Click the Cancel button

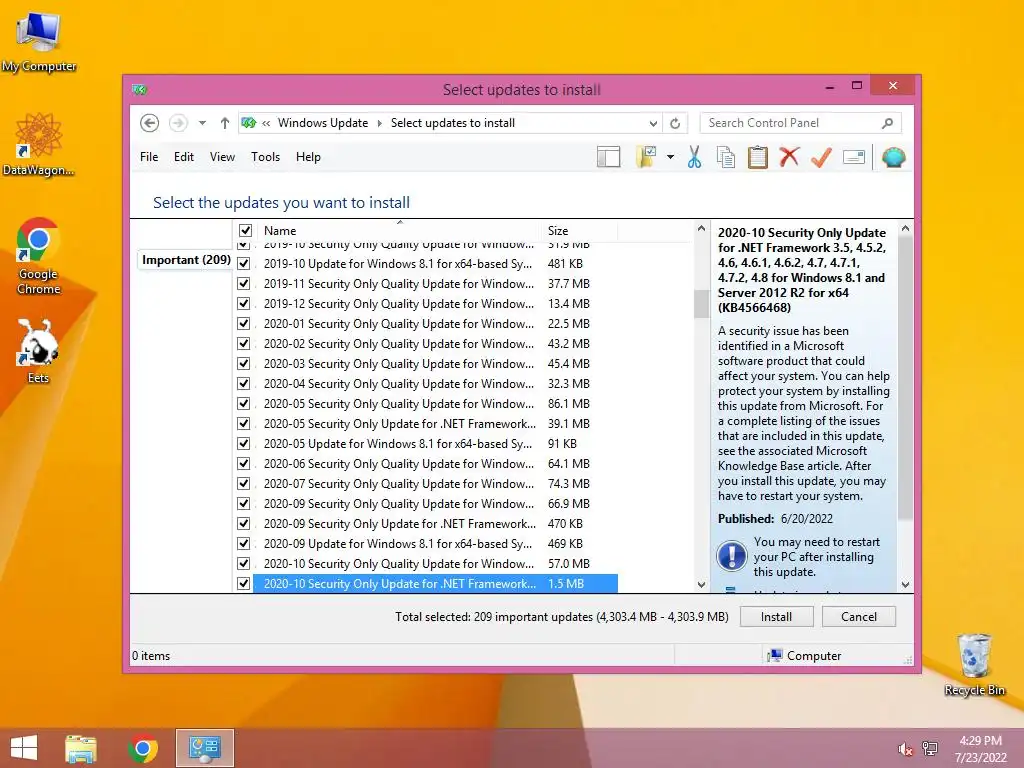(x=859, y=616)
